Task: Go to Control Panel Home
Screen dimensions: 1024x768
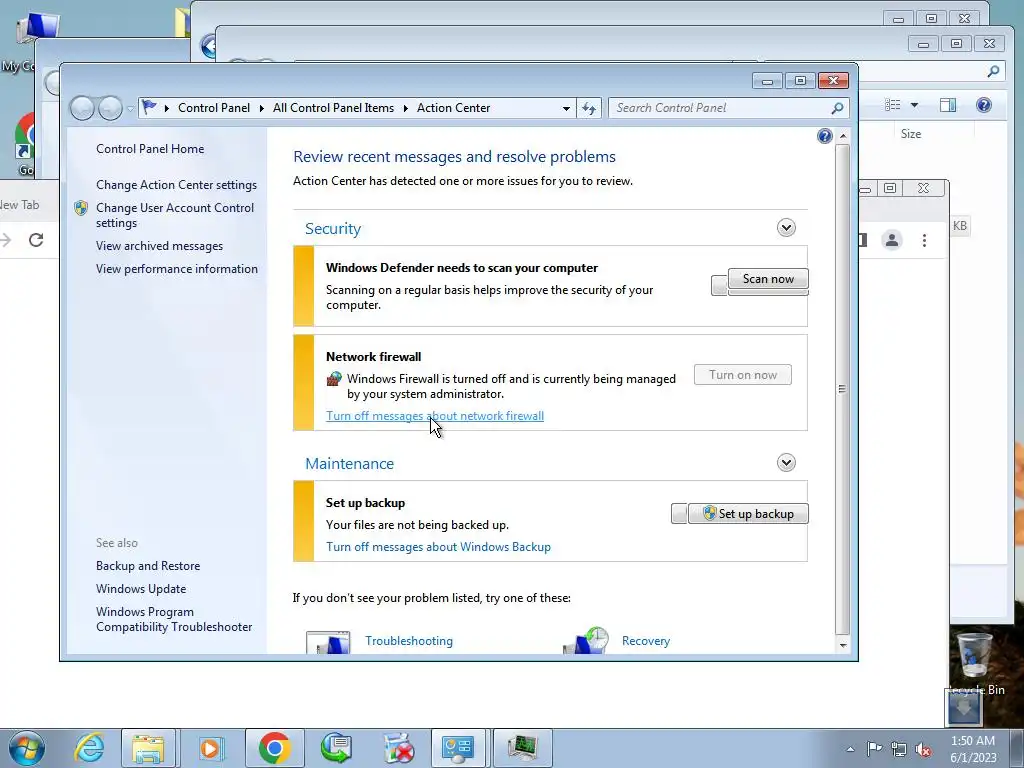Action: pyautogui.click(x=150, y=149)
